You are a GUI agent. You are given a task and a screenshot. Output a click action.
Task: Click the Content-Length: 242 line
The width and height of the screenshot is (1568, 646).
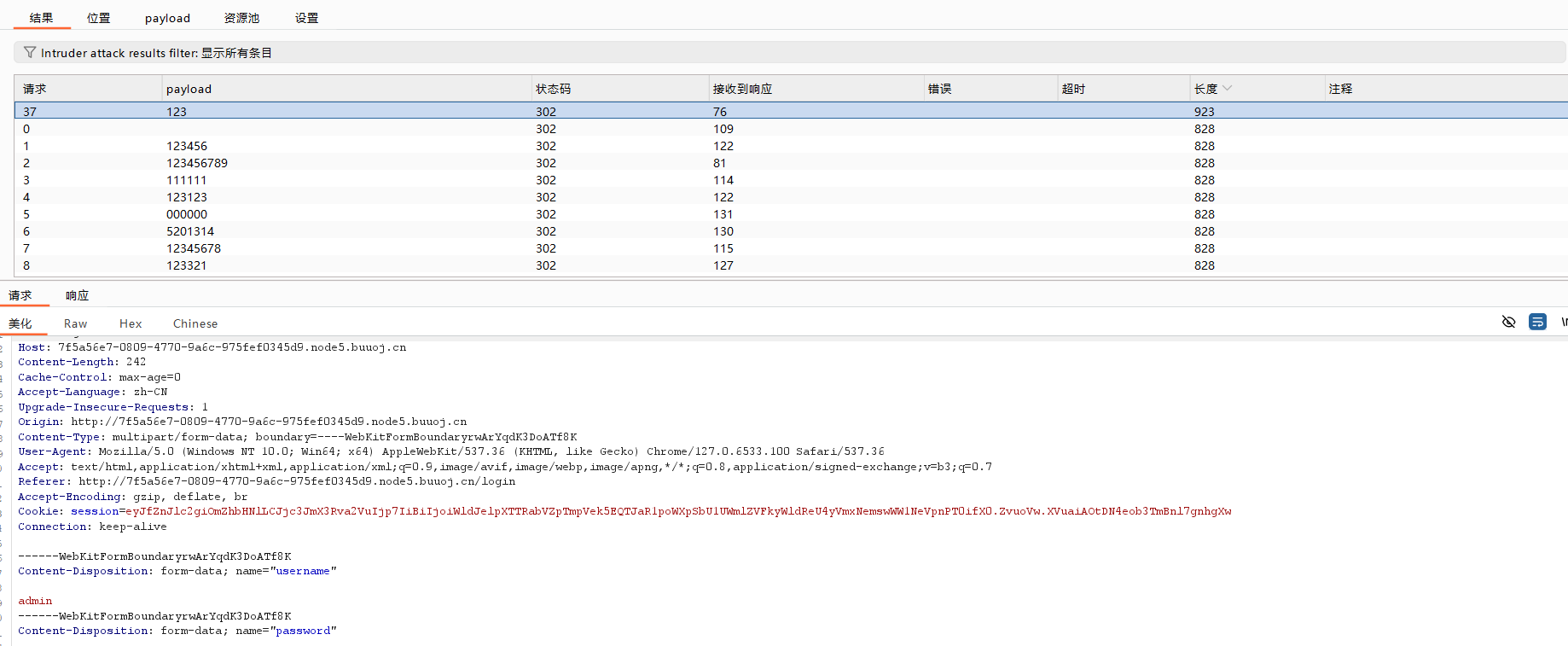tap(82, 362)
